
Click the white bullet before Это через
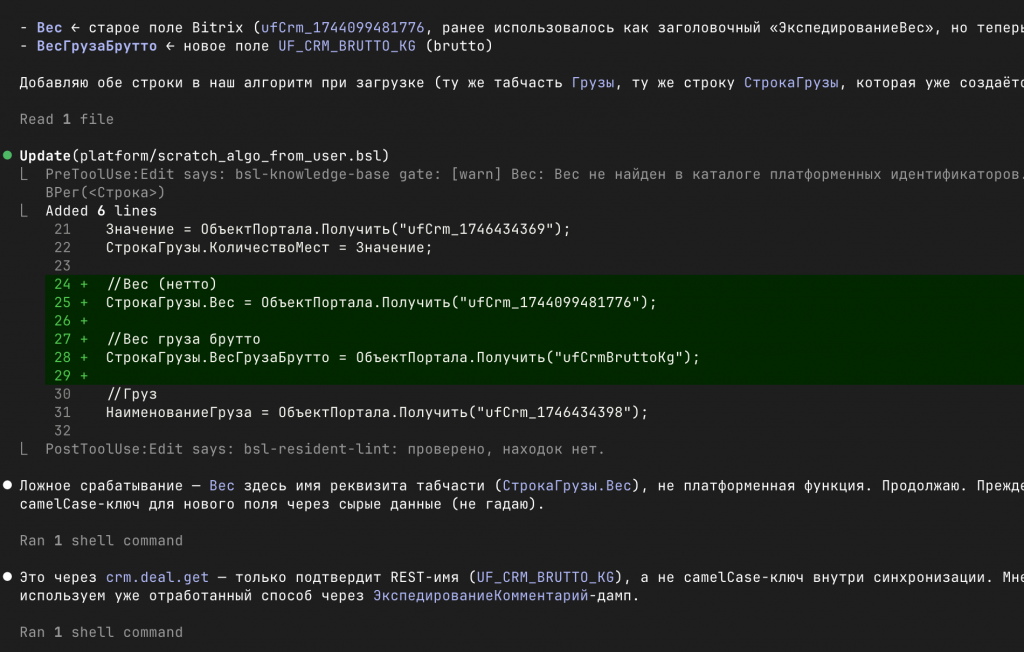[x=7, y=576]
